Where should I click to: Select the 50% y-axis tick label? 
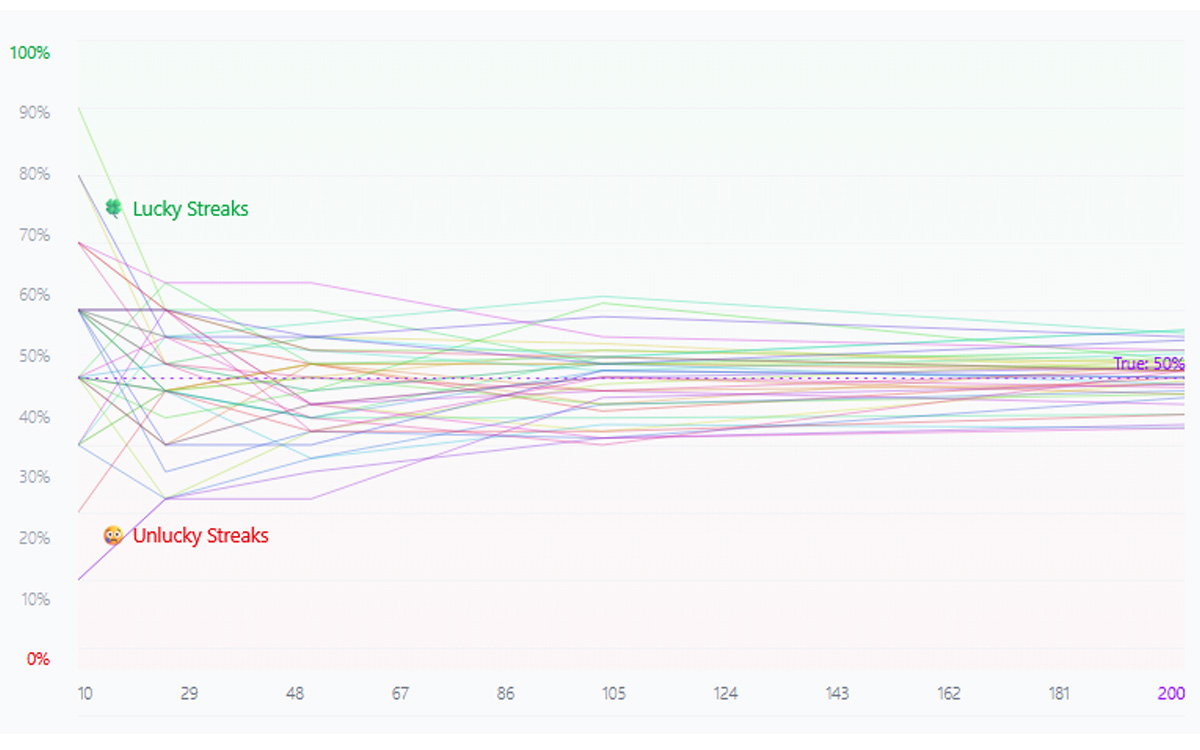tap(34, 356)
